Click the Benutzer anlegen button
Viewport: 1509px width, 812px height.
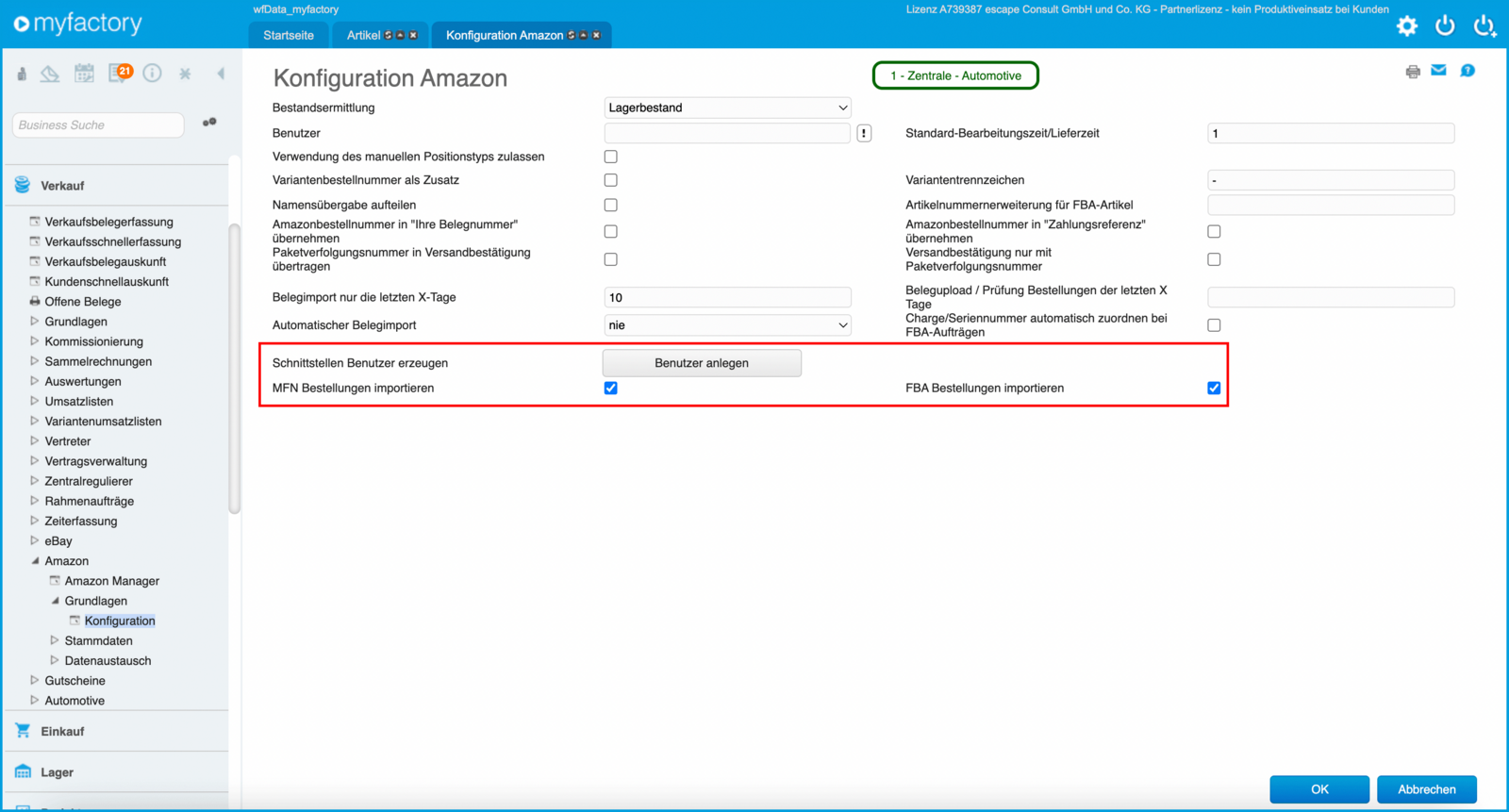[x=702, y=363]
